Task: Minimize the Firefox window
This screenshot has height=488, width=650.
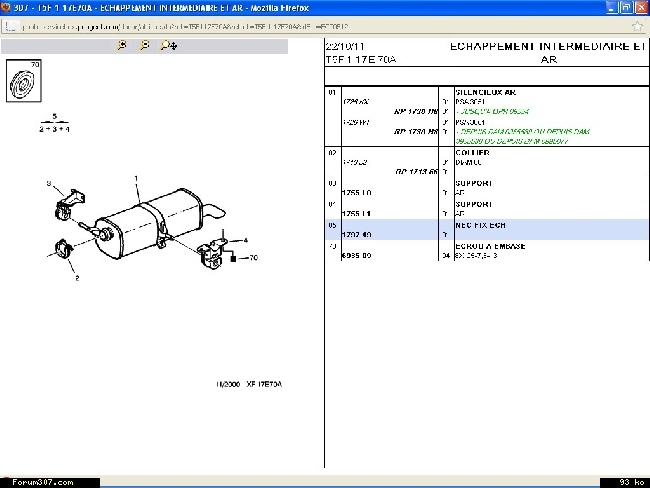Action: (612, 7)
